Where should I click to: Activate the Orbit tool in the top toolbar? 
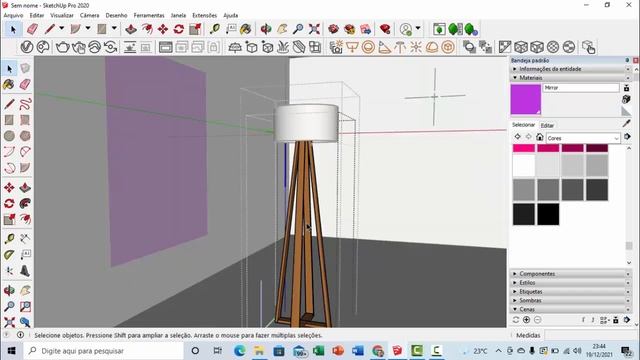(266, 29)
